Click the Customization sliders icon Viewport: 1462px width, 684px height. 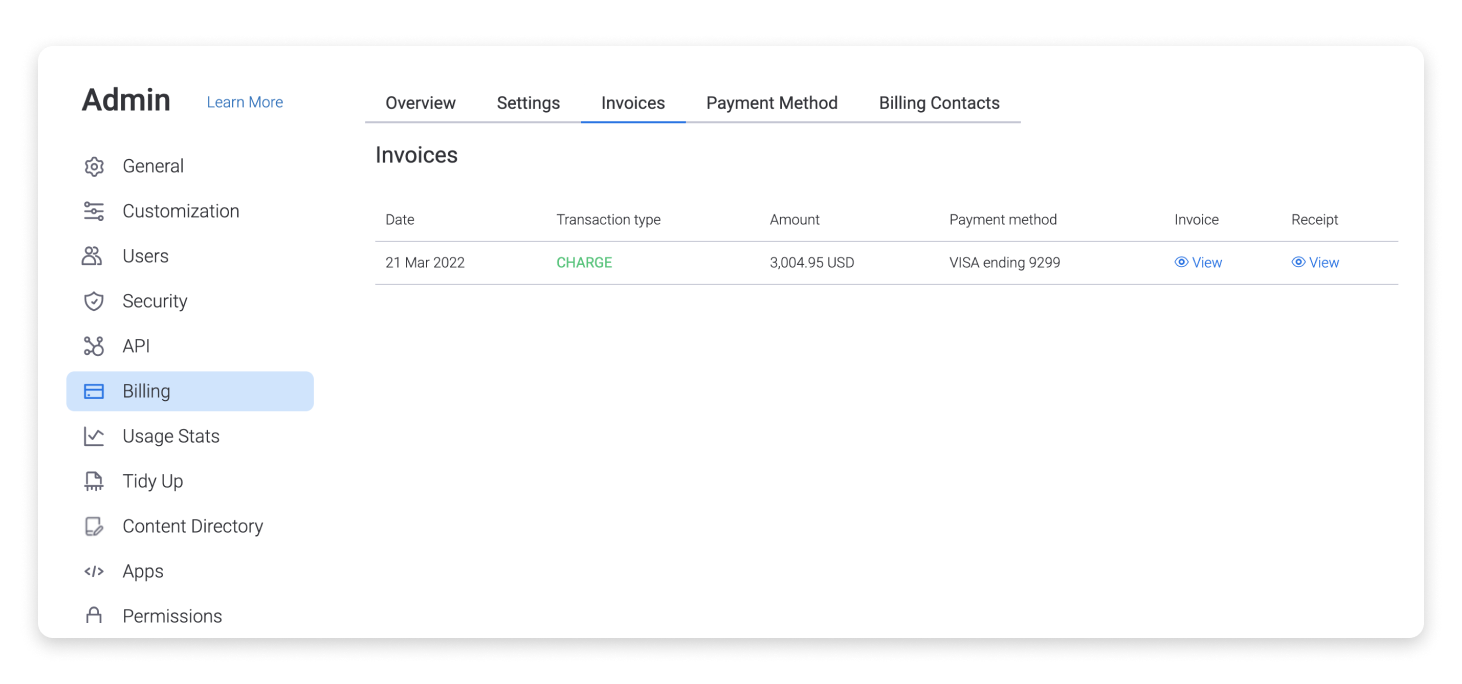[94, 211]
